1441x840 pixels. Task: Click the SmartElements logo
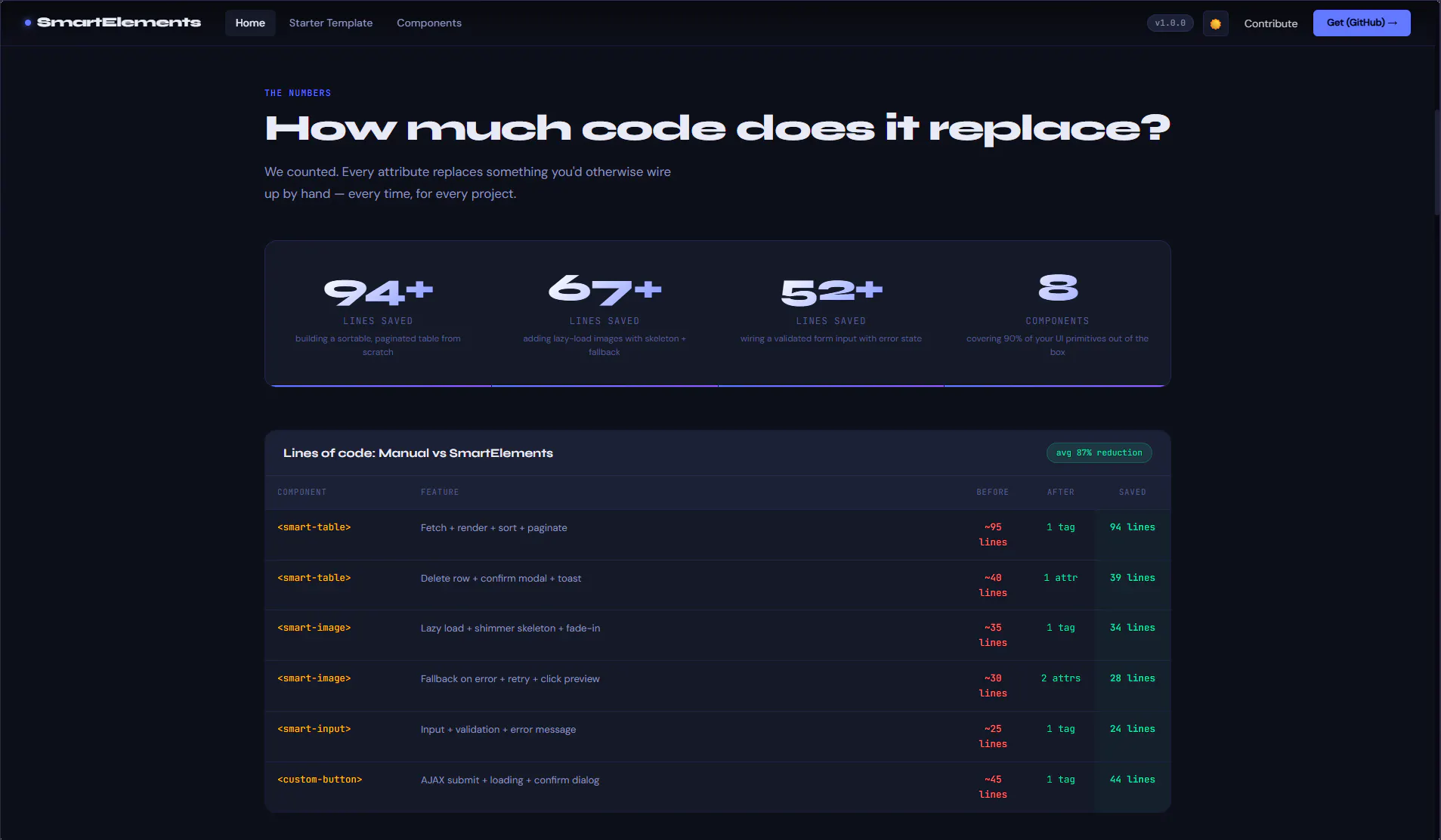coord(113,23)
